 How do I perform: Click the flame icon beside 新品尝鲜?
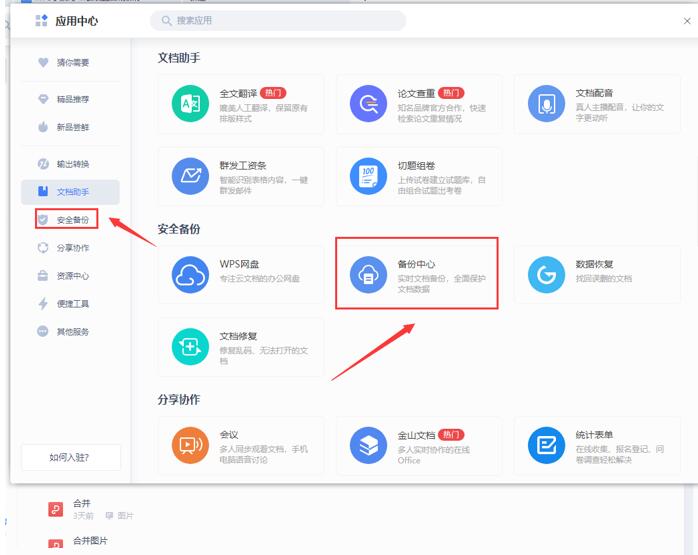coord(43,127)
